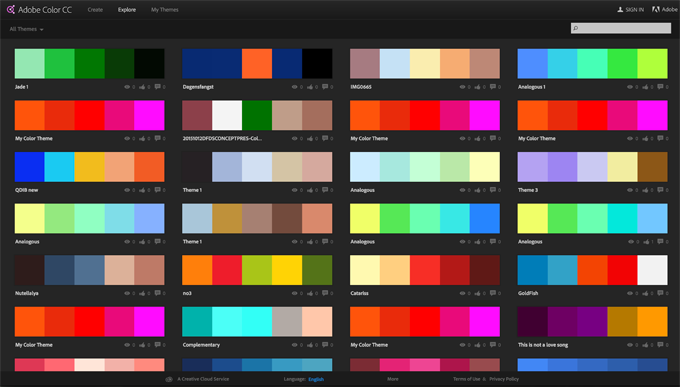Image resolution: width=680 pixels, height=387 pixels.
Task: Open comments for Jade 1 theme
Action: [x=158, y=87]
